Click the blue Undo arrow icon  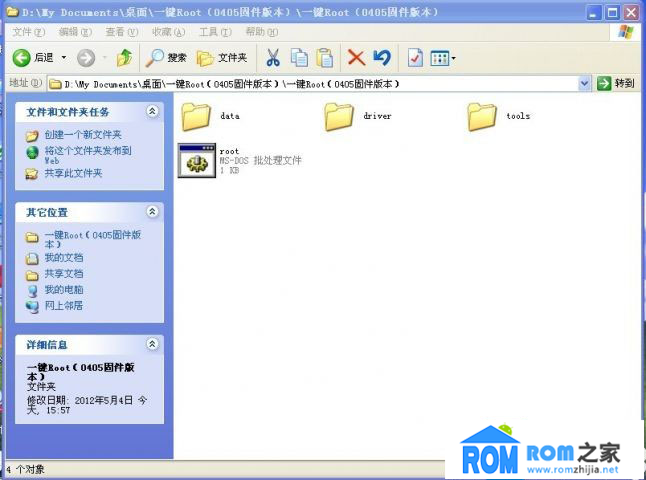point(382,58)
